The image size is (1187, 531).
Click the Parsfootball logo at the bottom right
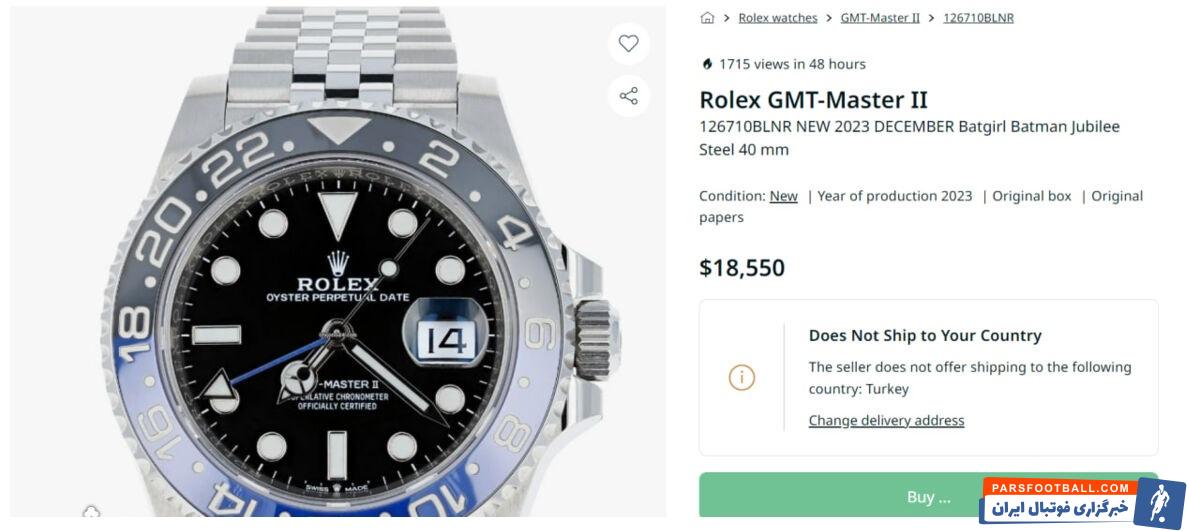[x=1080, y=500]
